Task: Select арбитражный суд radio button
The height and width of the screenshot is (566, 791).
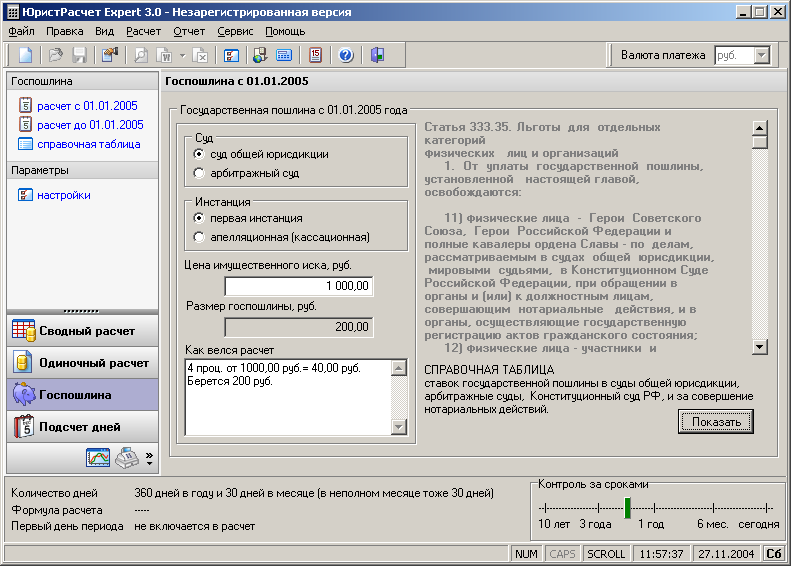Action: (199, 173)
